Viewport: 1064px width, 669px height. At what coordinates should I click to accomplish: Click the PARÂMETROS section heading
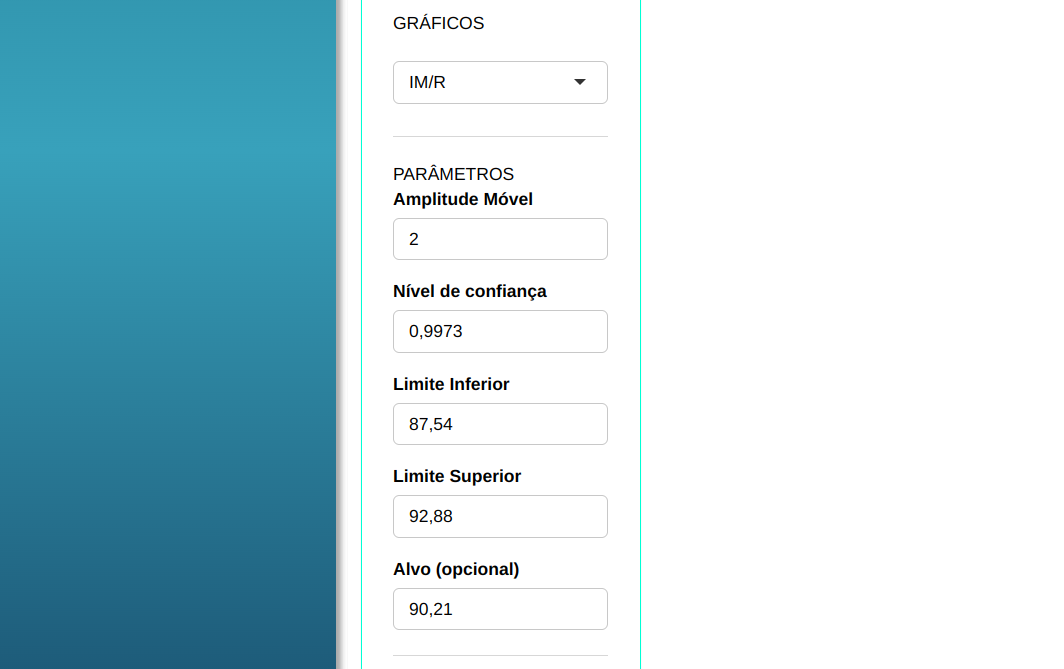453,174
